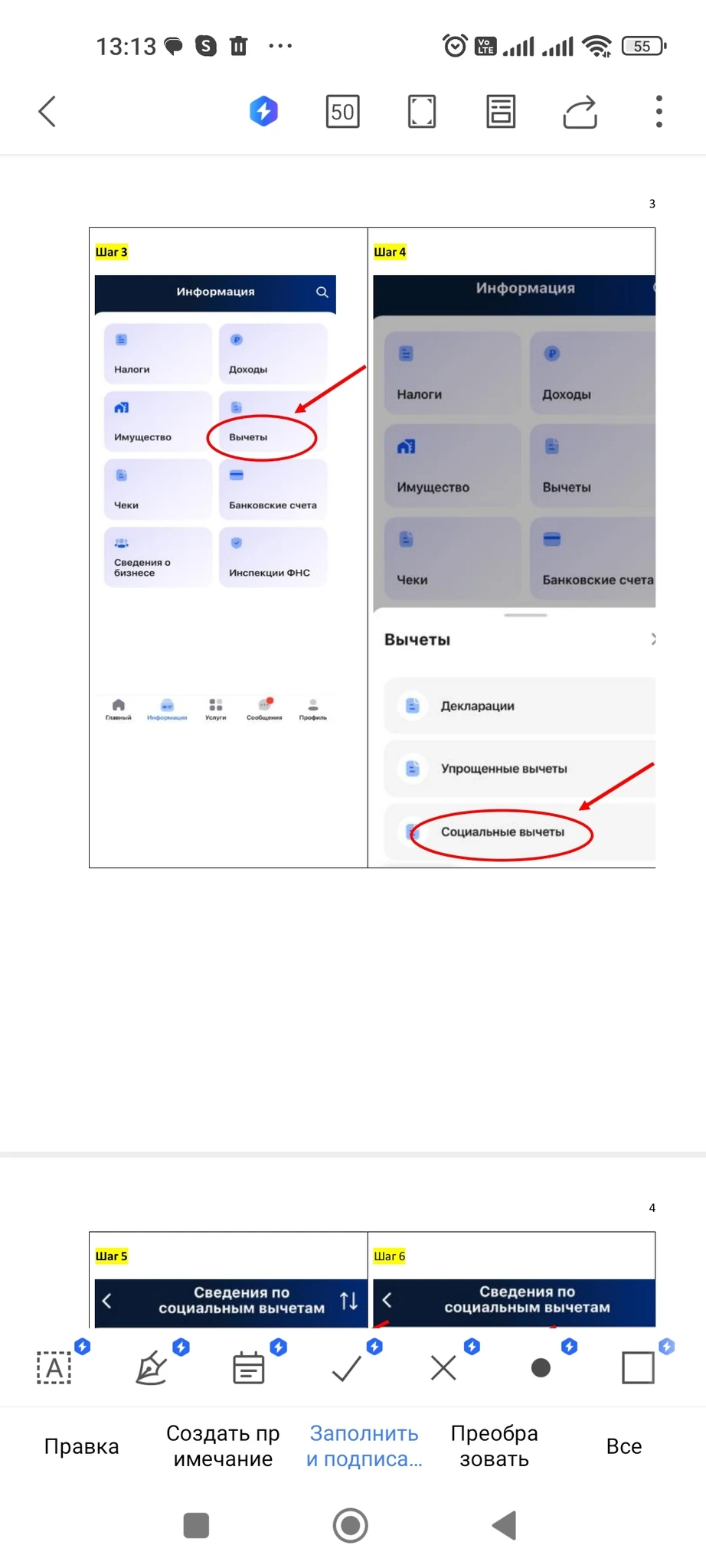The image size is (706, 1568).
Task: Open three-dot overflow menu
Action: pyautogui.click(x=659, y=112)
